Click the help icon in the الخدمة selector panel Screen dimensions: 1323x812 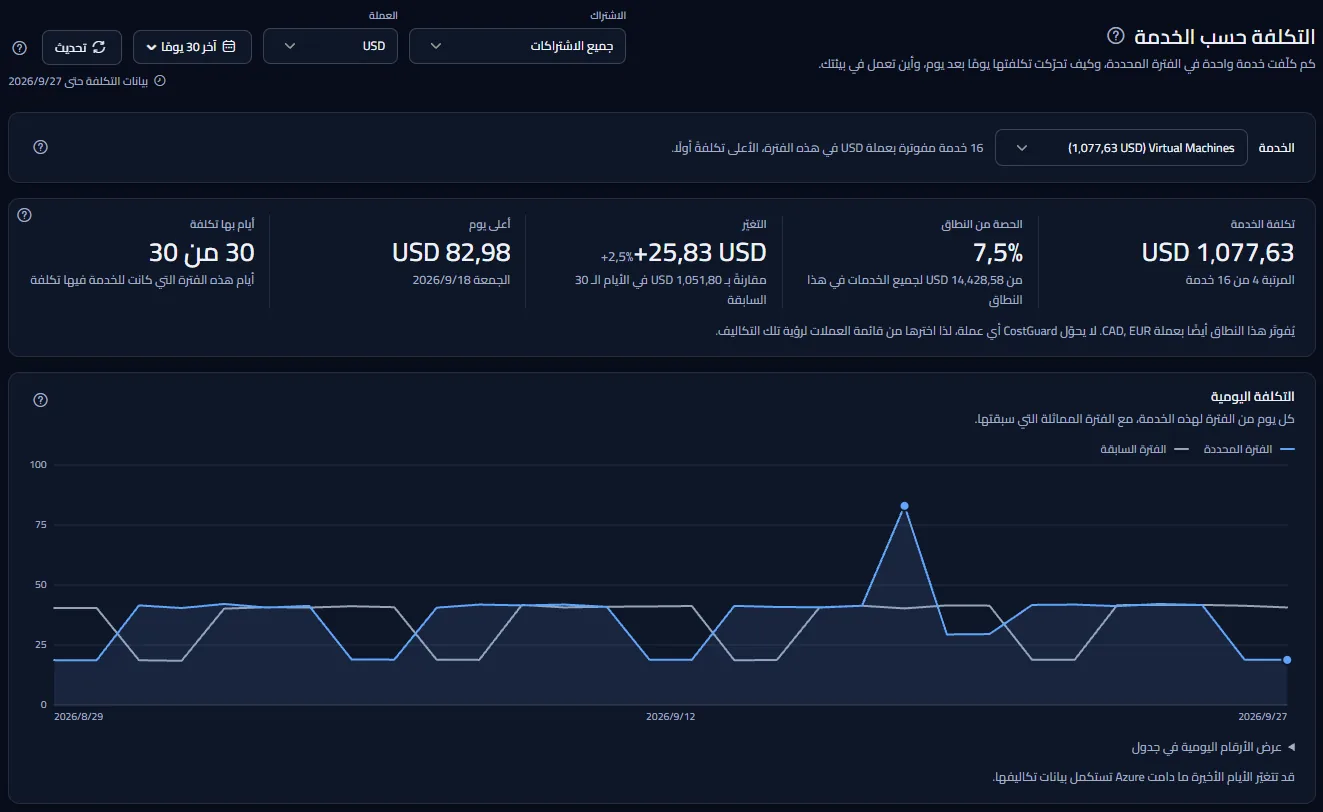[x=40, y=147]
